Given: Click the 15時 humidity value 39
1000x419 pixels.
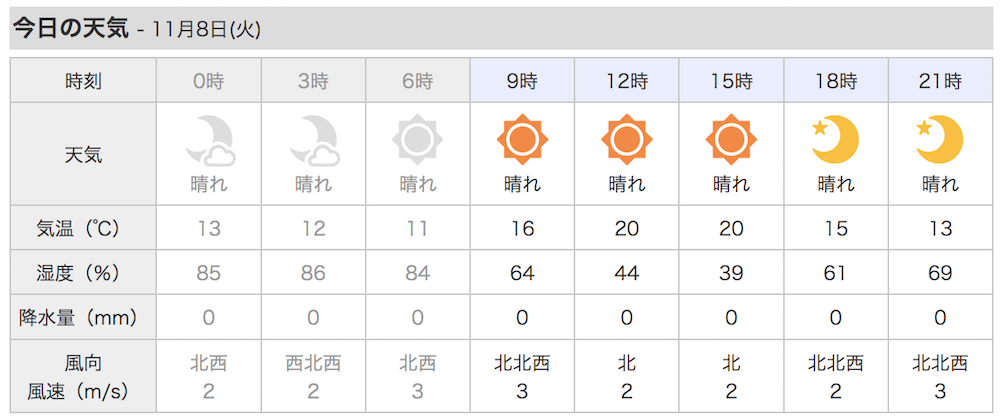Looking at the screenshot, I should 732,273.
